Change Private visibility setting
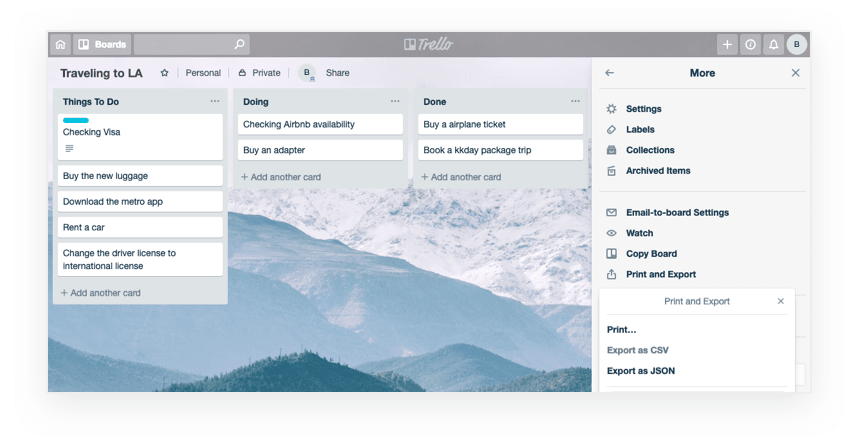Viewport: 858px width, 447px height. tap(259, 73)
